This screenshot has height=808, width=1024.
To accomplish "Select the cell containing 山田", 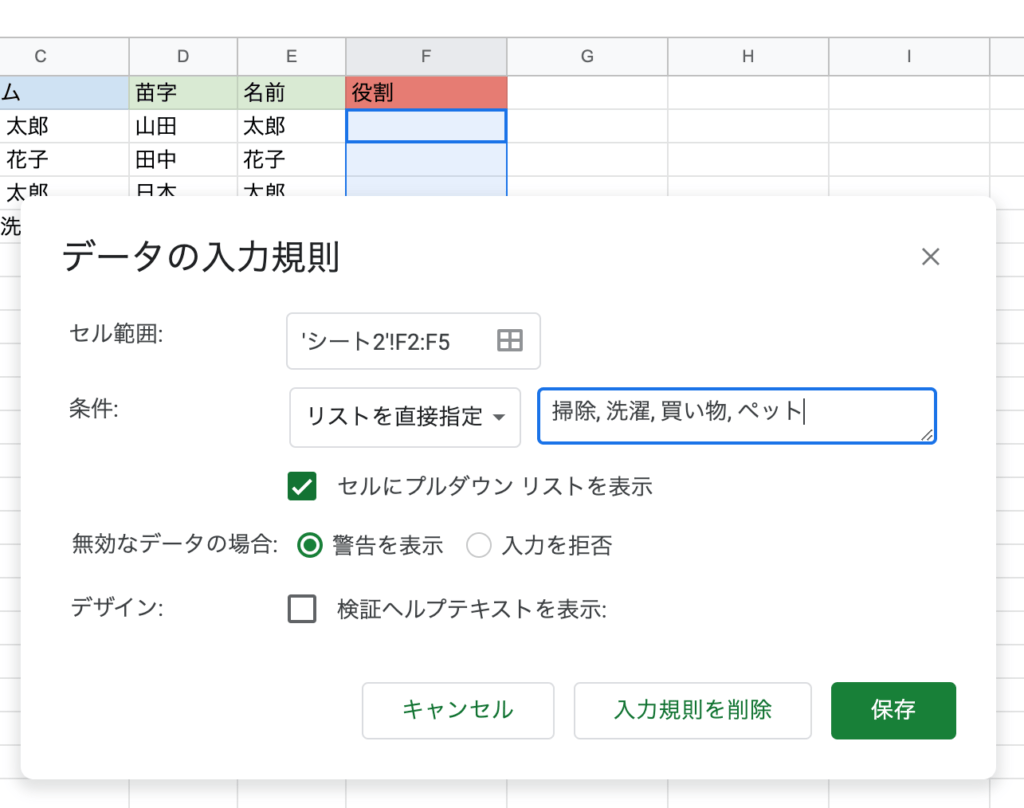I will (x=183, y=127).
